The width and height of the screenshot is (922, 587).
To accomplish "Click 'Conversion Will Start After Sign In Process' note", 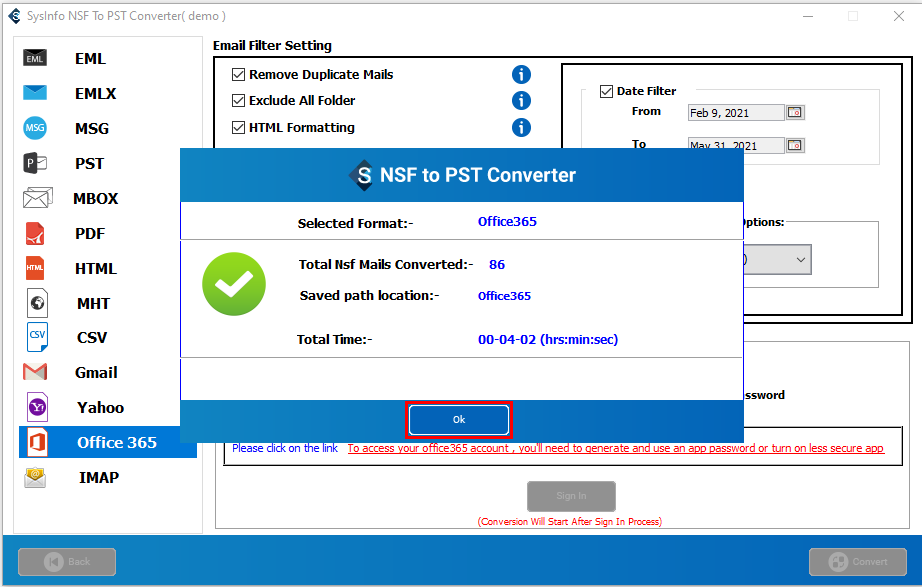I will click(x=570, y=522).
